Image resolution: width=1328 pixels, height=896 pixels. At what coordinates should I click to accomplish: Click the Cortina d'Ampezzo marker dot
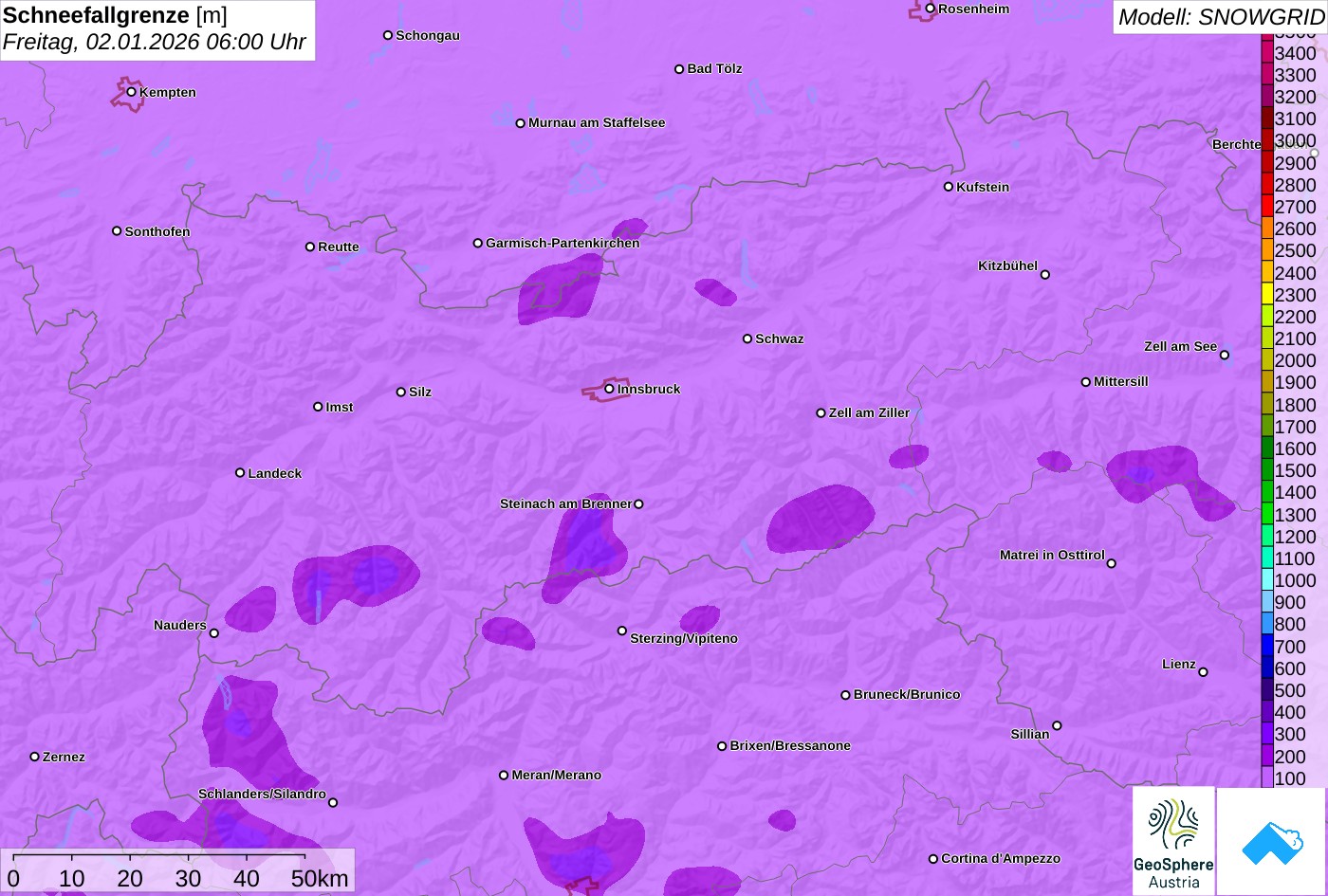coord(933,859)
